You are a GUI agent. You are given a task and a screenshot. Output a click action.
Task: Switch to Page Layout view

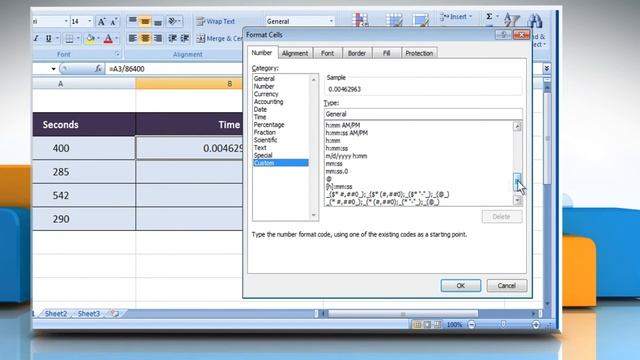[x=427, y=324]
